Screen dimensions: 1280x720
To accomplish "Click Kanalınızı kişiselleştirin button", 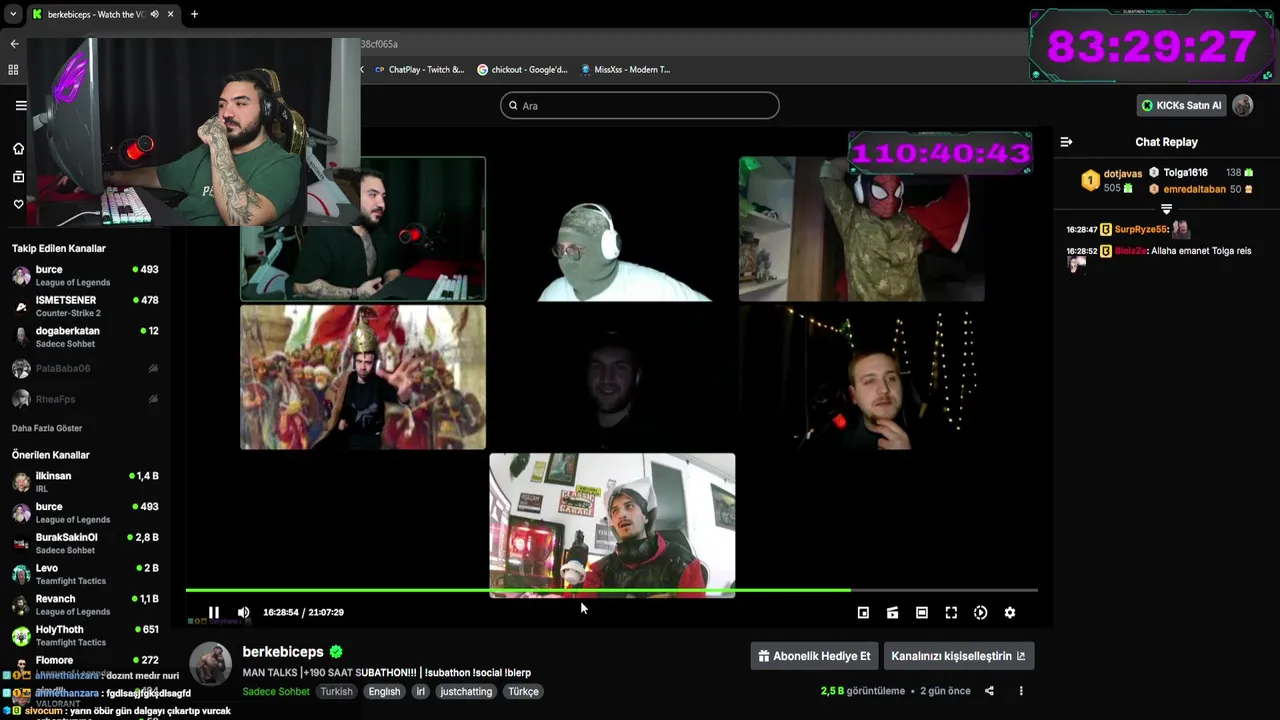I will pyautogui.click(x=958, y=656).
